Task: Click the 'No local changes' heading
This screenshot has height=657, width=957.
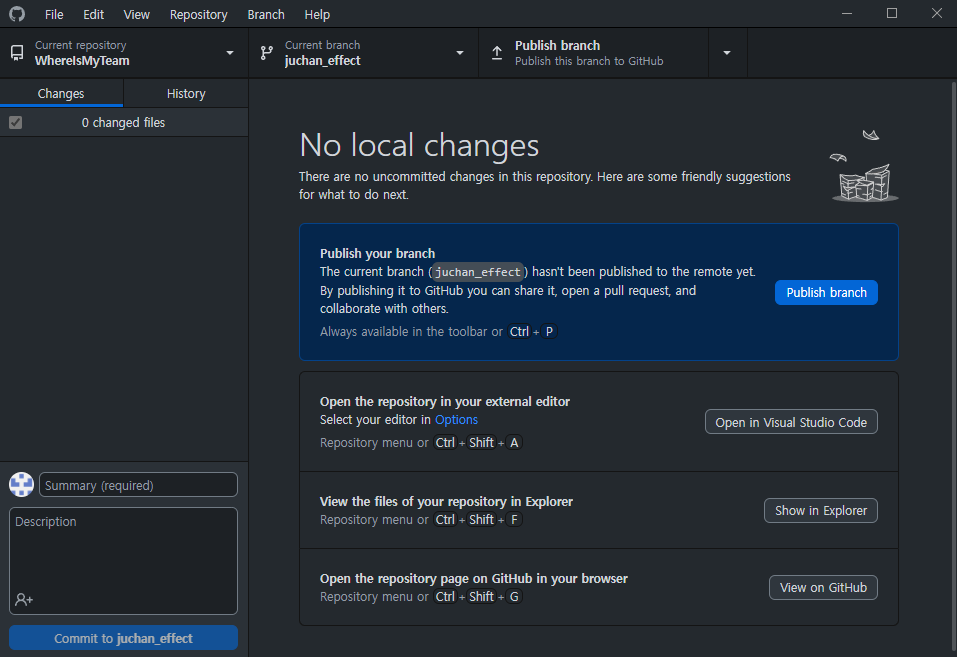Action: [x=419, y=145]
